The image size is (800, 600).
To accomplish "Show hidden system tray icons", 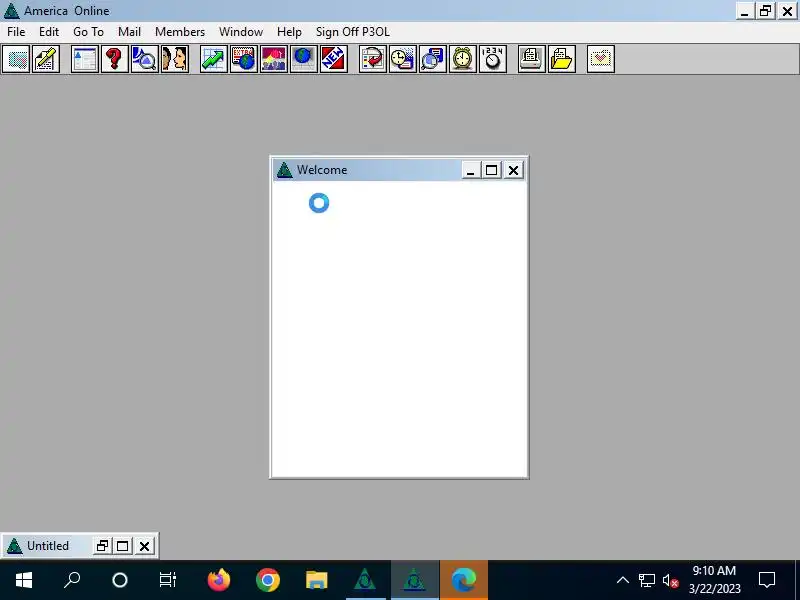I will (x=622, y=580).
